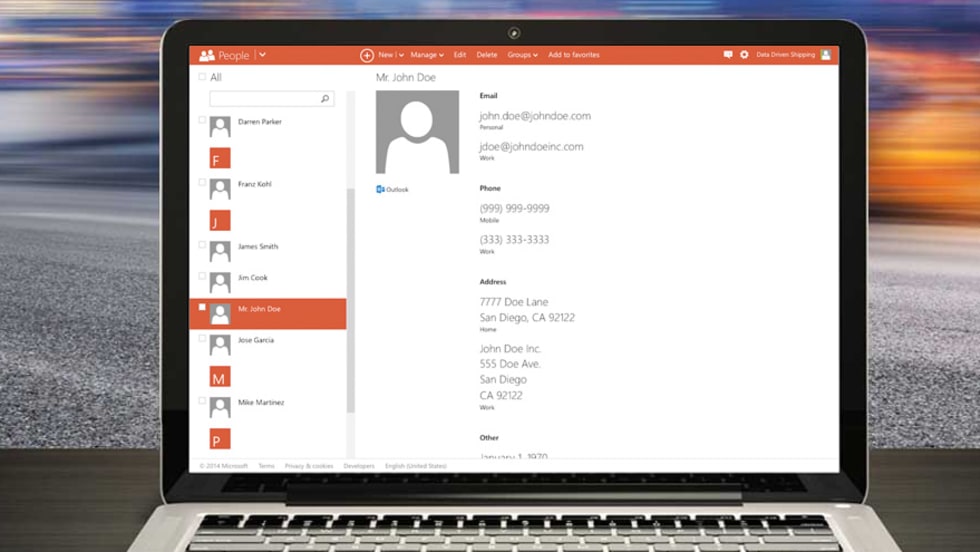This screenshot has width=980, height=552.
Task: Tick the All contacts checkbox
Action: [x=202, y=77]
